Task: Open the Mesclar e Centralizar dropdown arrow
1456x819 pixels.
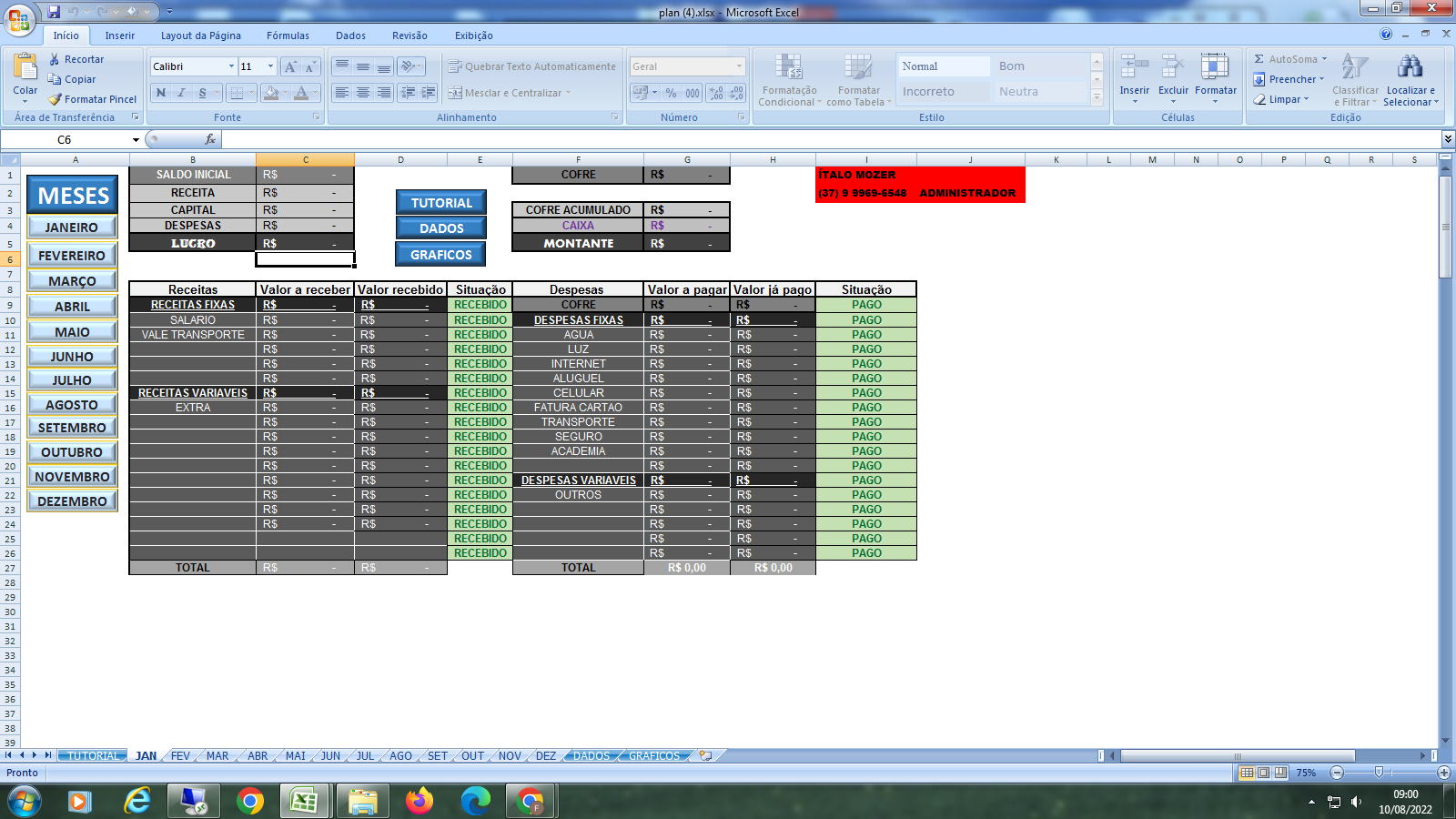Action: pyautogui.click(x=568, y=93)
